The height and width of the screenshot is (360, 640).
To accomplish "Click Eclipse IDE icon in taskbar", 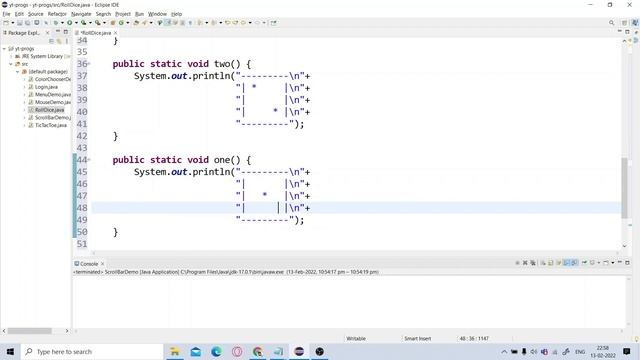I will point(299,351).
